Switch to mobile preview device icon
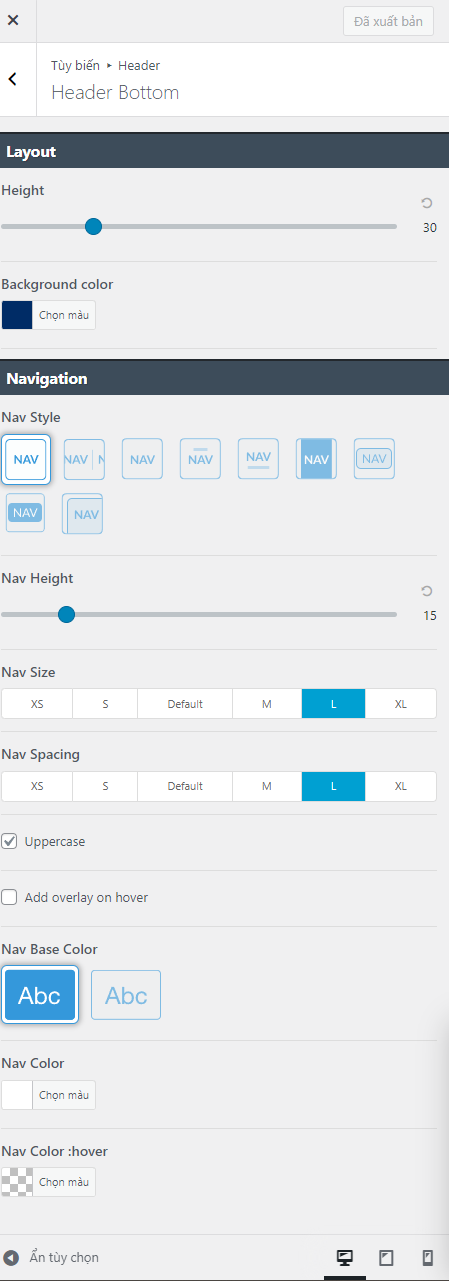 point(427,1257)
